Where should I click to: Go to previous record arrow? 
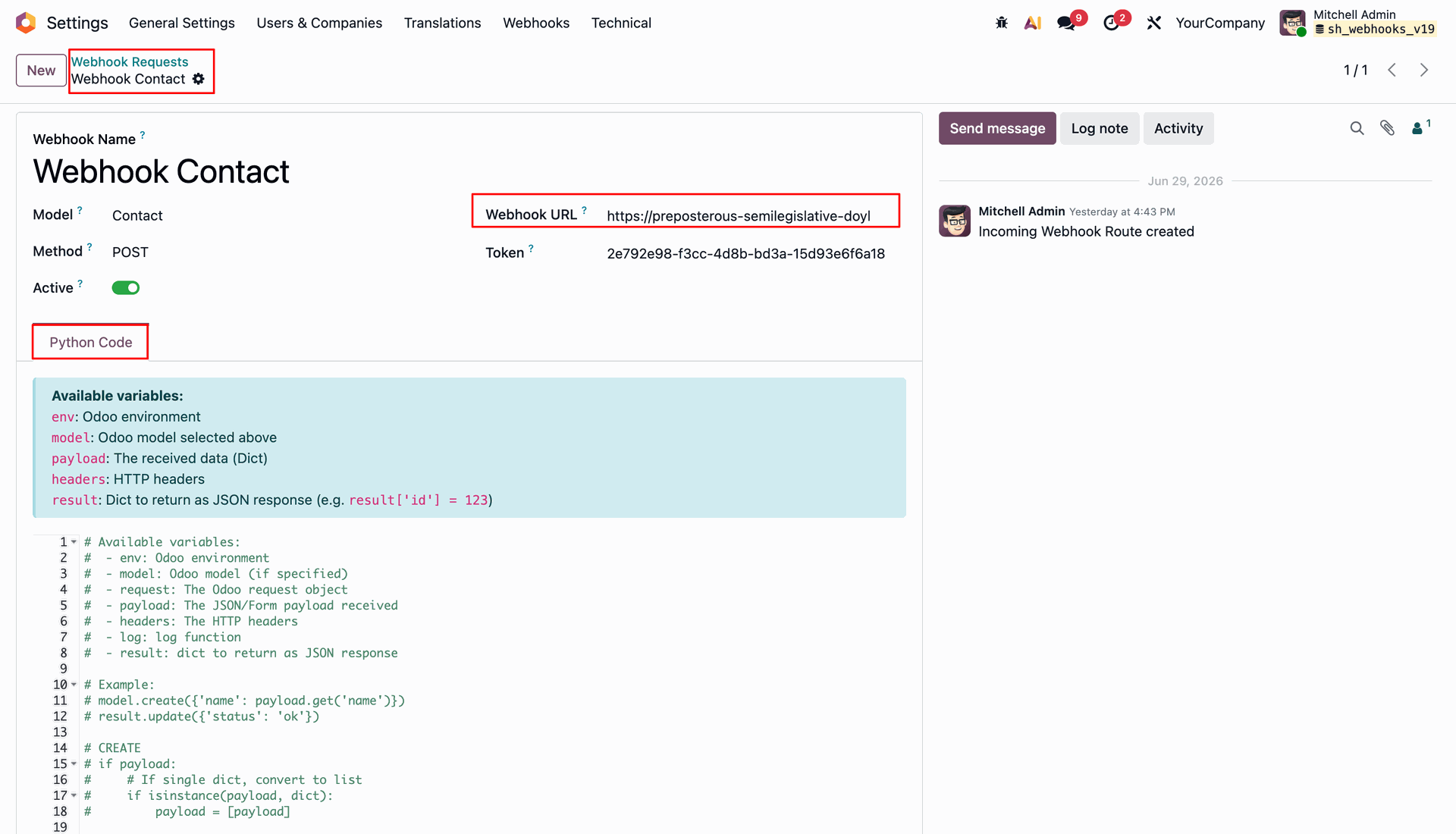point(1392,70)
